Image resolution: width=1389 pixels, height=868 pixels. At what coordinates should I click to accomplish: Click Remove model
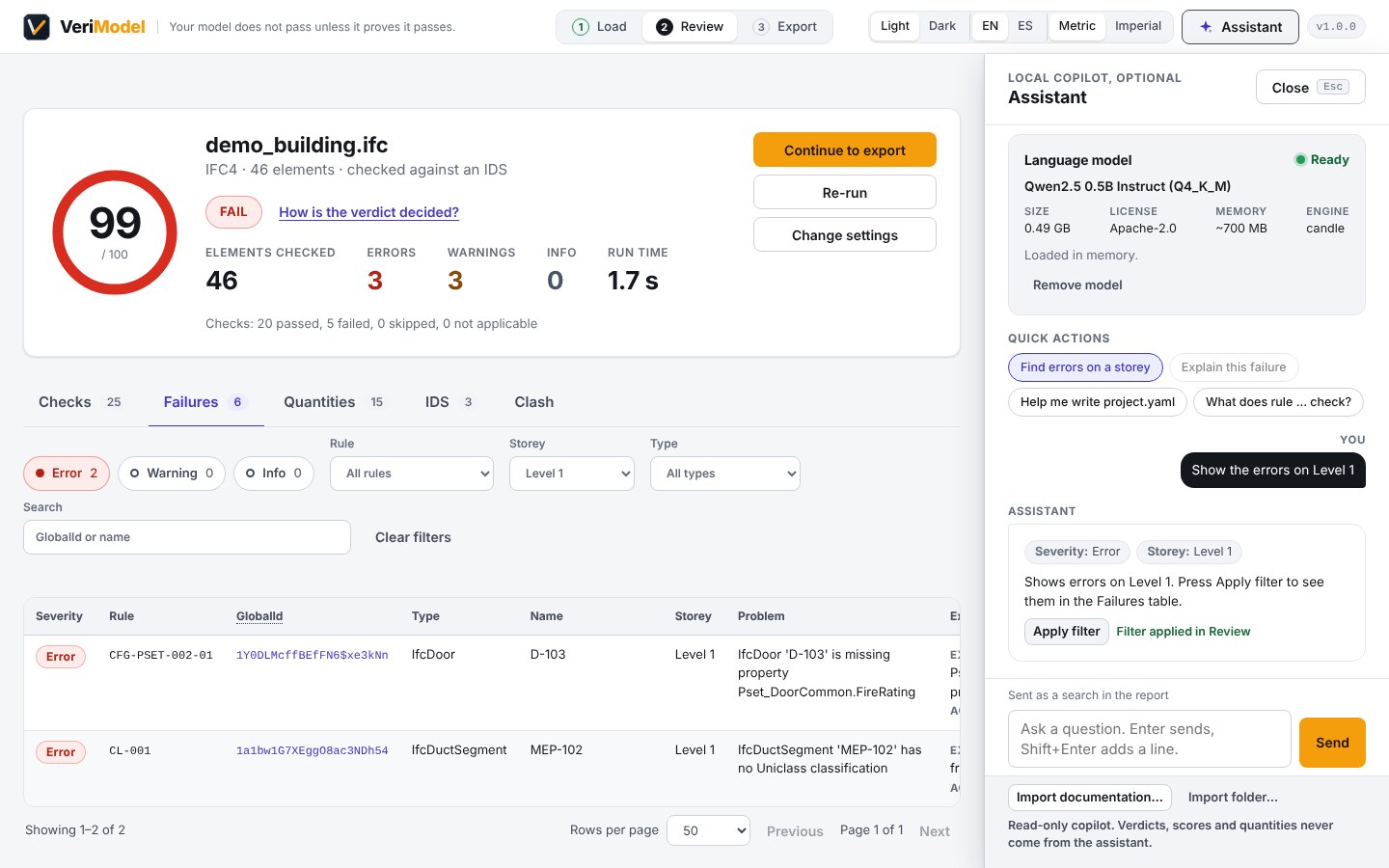[1077, 285]
